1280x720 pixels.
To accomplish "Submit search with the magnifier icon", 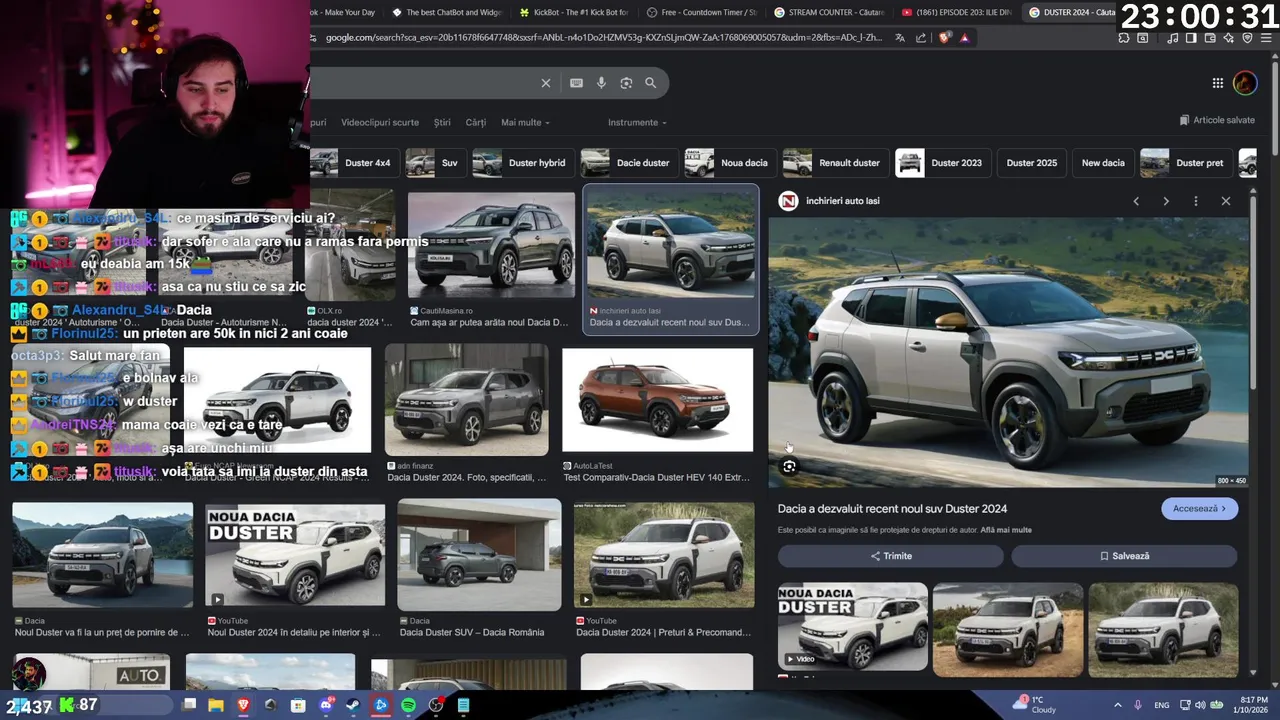I will pos(651,83).
